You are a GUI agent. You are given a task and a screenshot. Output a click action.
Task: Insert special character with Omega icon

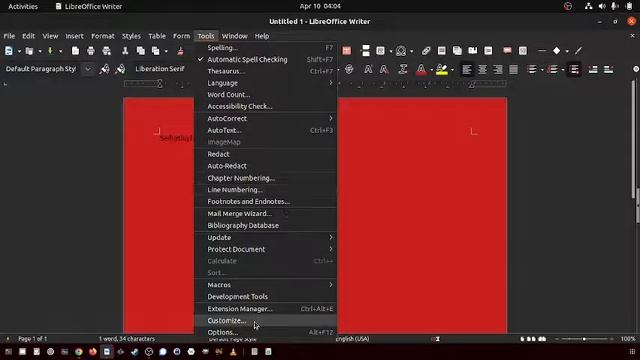(x=401, y=51)
